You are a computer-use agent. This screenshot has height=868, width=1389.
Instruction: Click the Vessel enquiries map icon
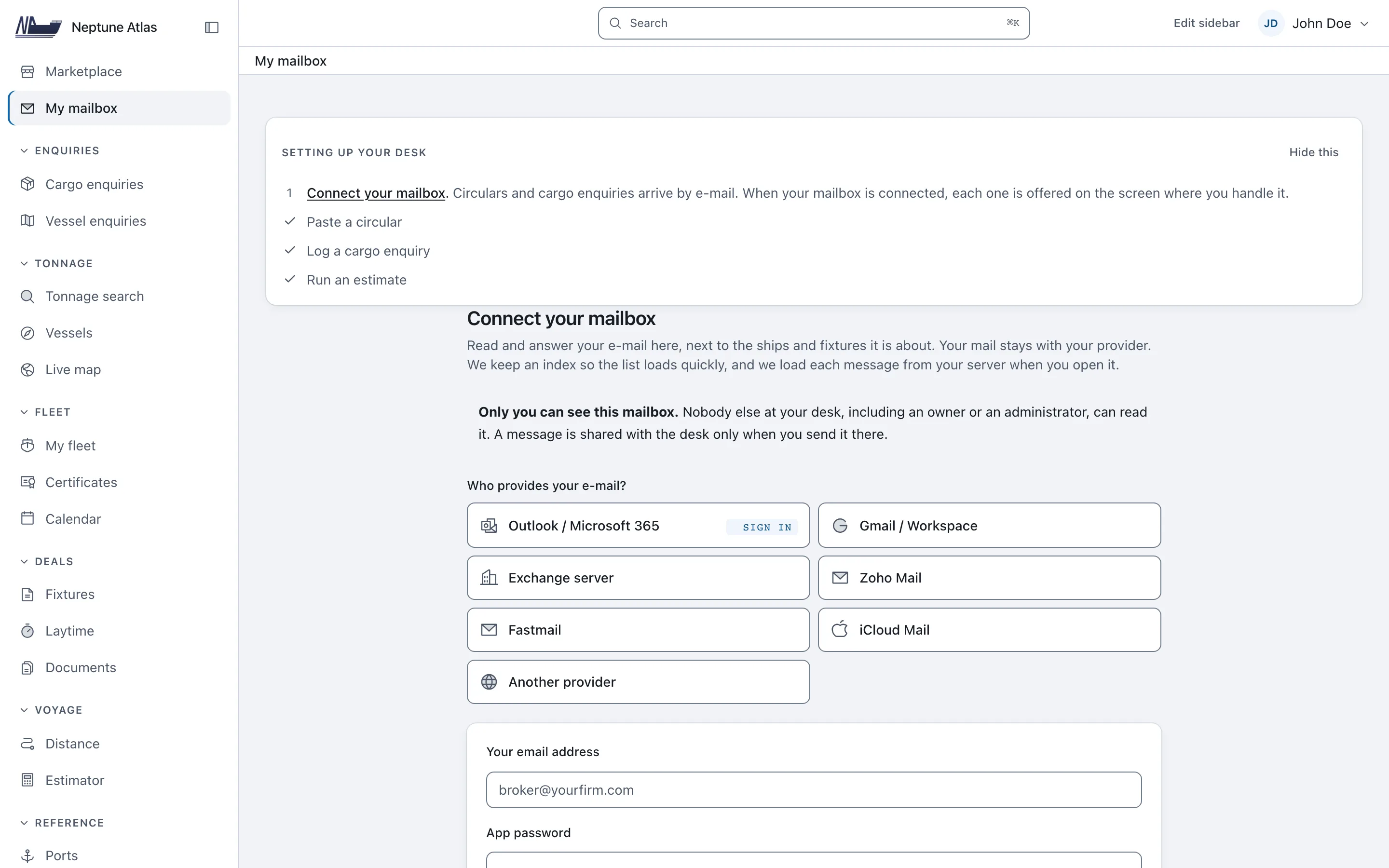[27, 221]
